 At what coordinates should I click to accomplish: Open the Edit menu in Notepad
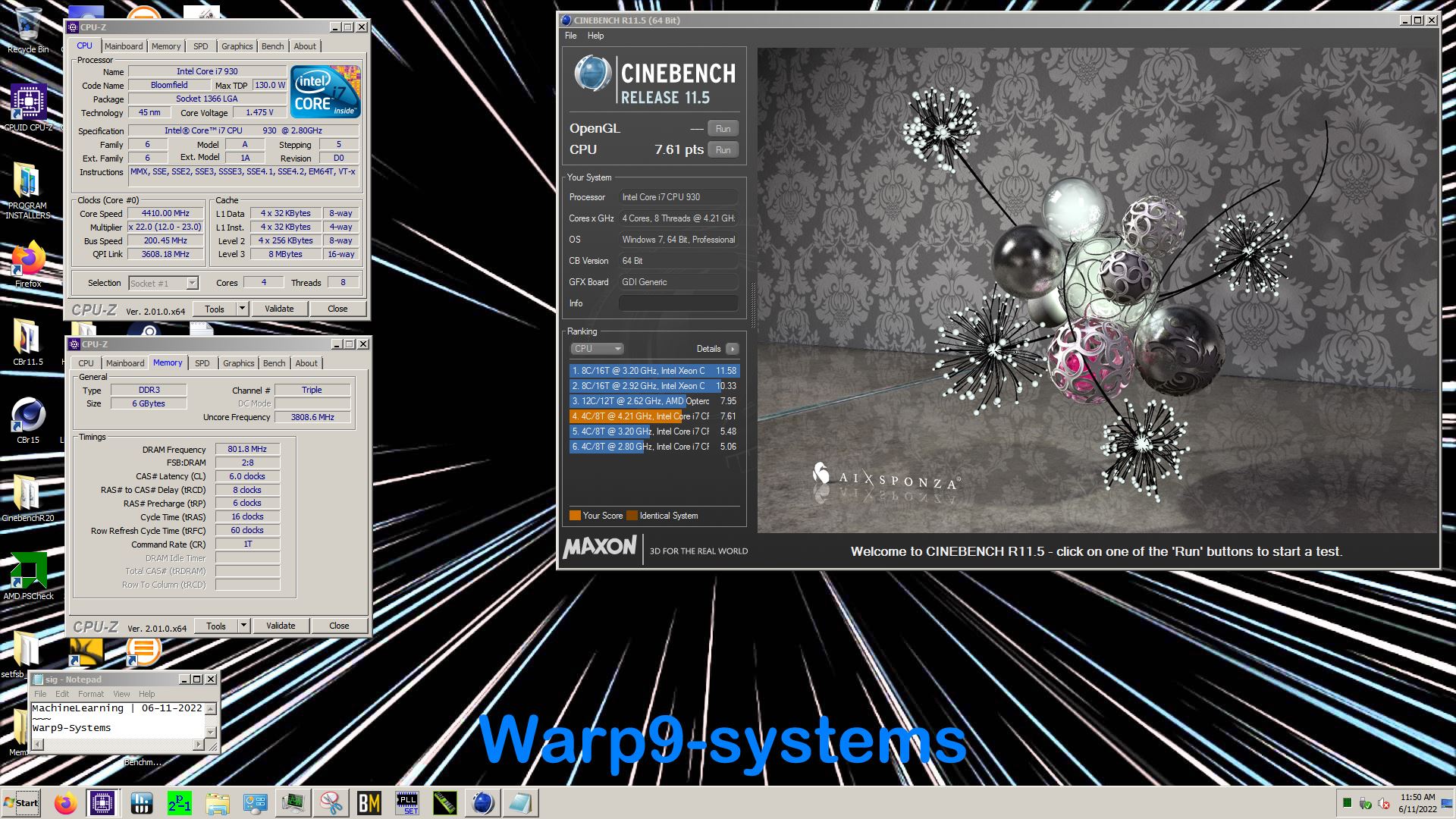(x=62, y=694)
